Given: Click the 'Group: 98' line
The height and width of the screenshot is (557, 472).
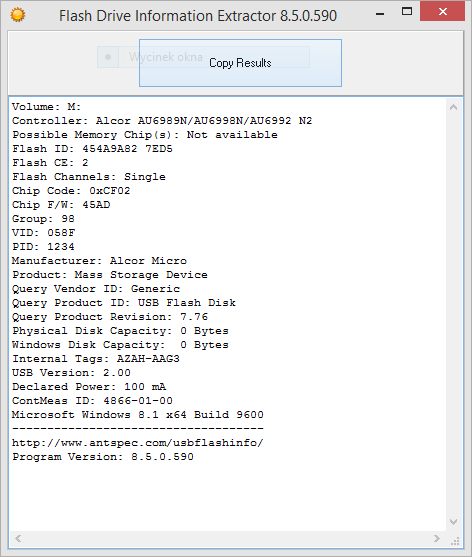Looking at the screenshot, I should (x=43, y=219).
